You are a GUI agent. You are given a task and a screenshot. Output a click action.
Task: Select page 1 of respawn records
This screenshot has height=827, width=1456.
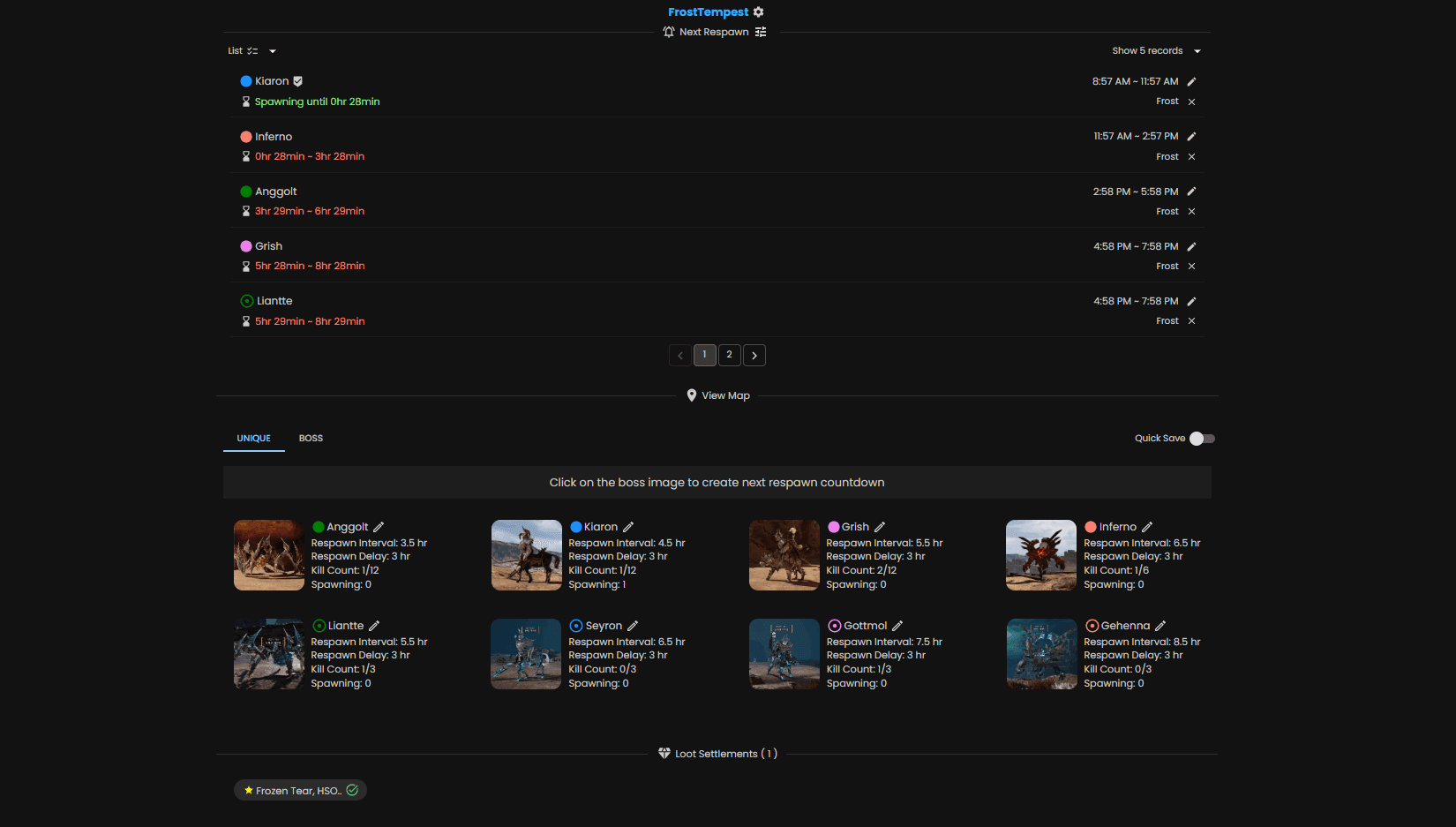coord(705,355)
